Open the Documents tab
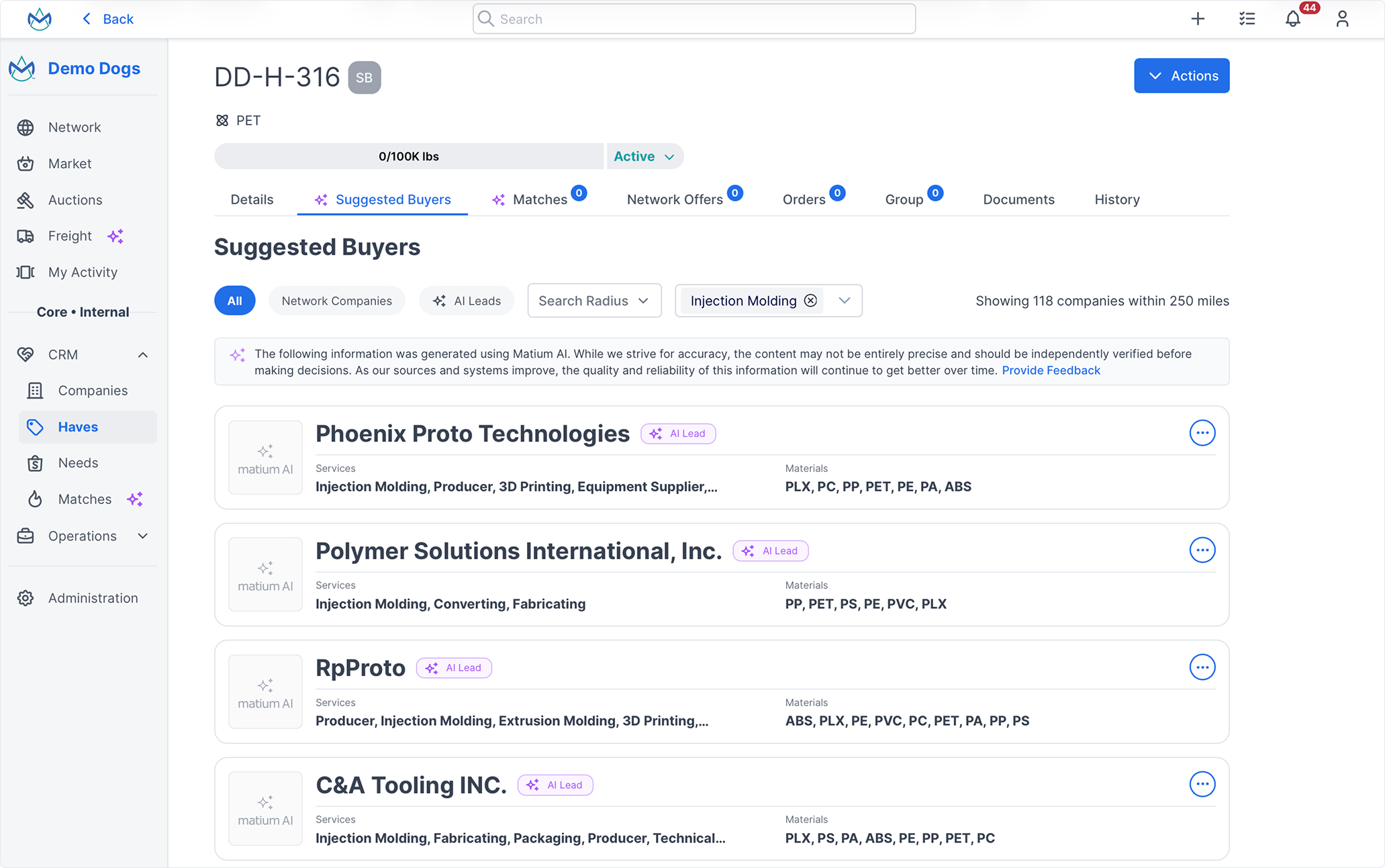Image resolution: width=1385 pixels, height=868 pixels. tap(1018, 199)
